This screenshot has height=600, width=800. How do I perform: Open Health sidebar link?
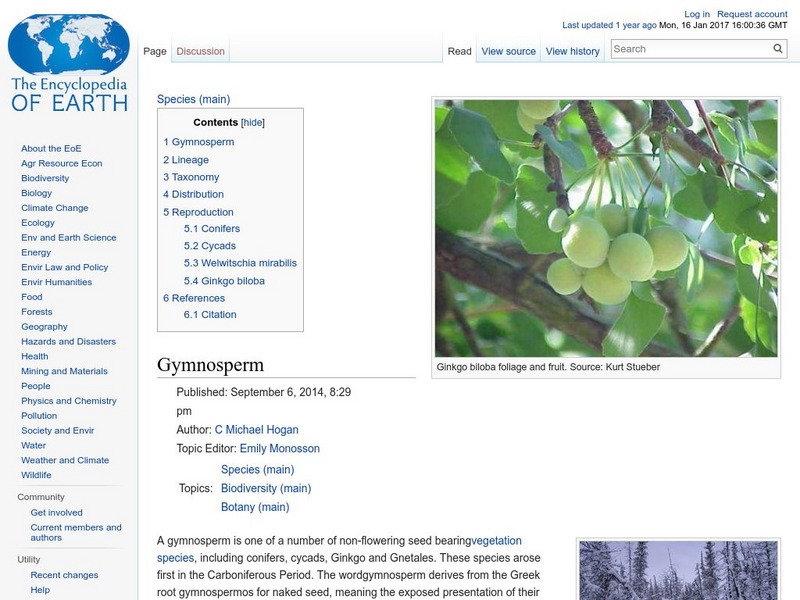pyautogui.click(x=35, y=356)
